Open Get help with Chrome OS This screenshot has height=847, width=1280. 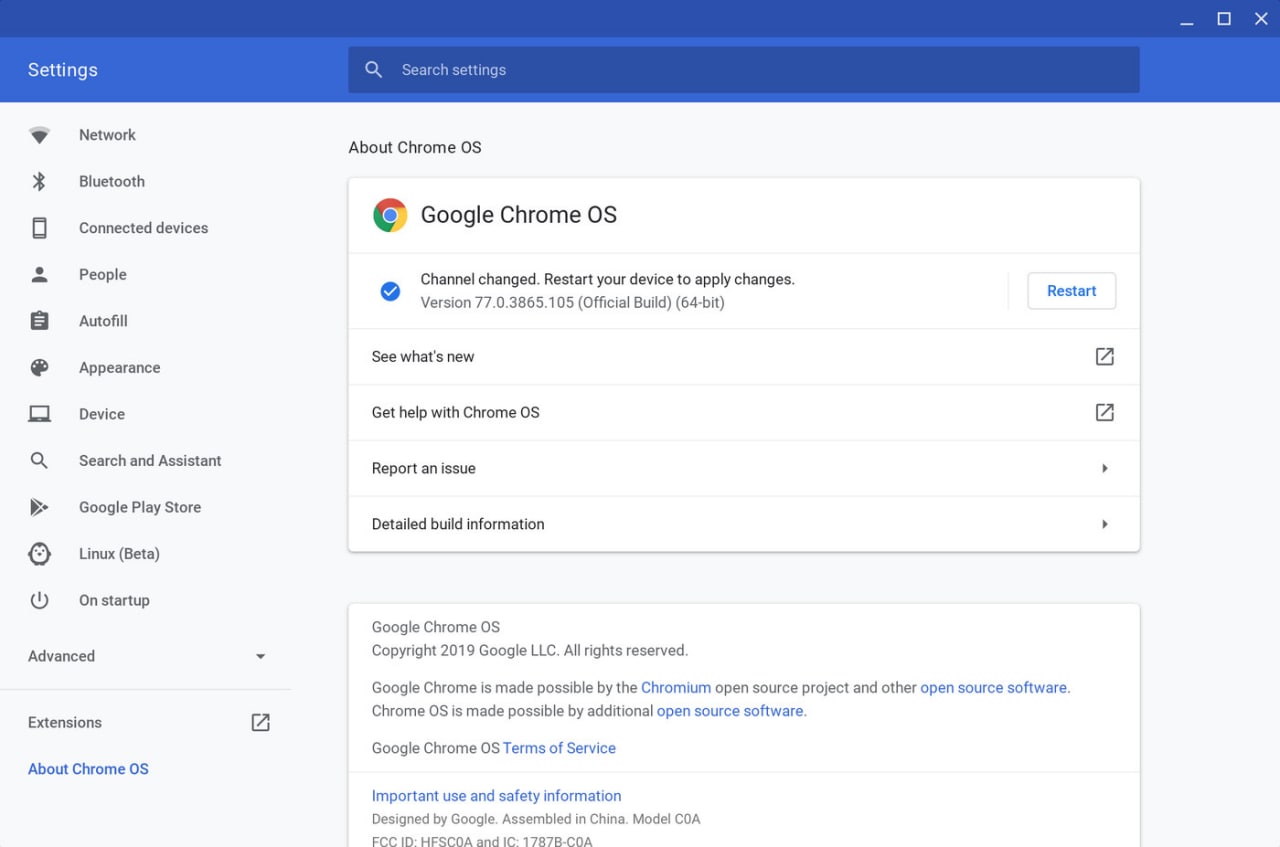(x=744, y=413)
